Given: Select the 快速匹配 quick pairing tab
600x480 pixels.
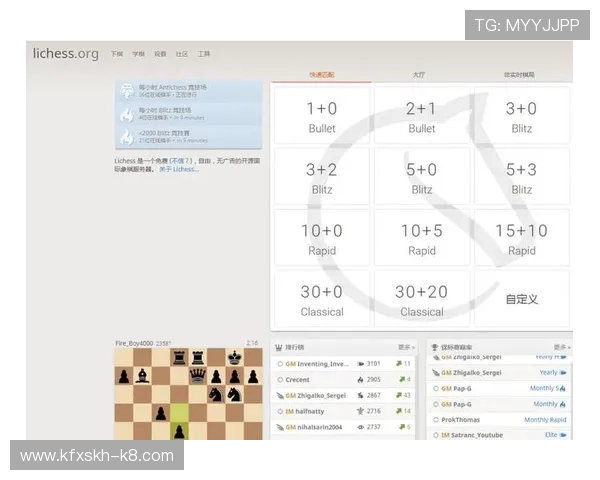Looking at the screenshot, I should [321, 75].
